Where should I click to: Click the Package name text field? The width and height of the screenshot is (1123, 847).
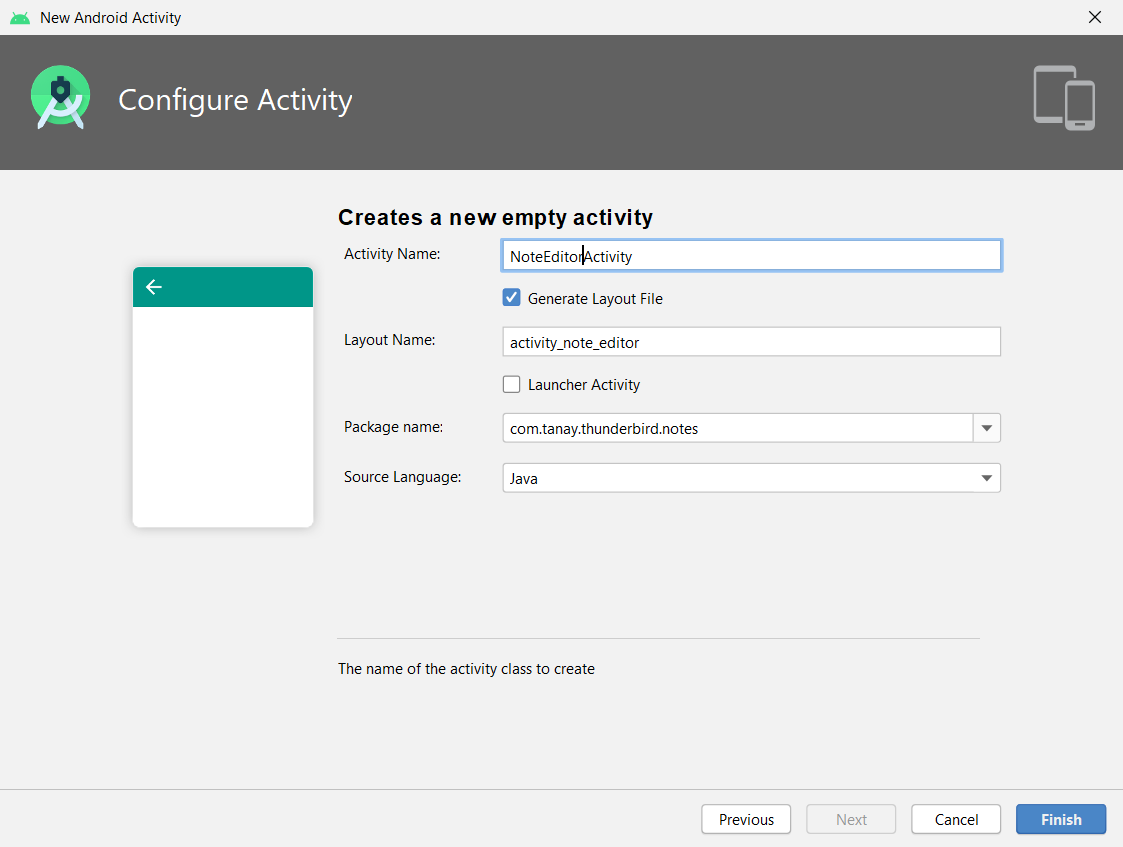pyautogui.click(x=738, y=428)
